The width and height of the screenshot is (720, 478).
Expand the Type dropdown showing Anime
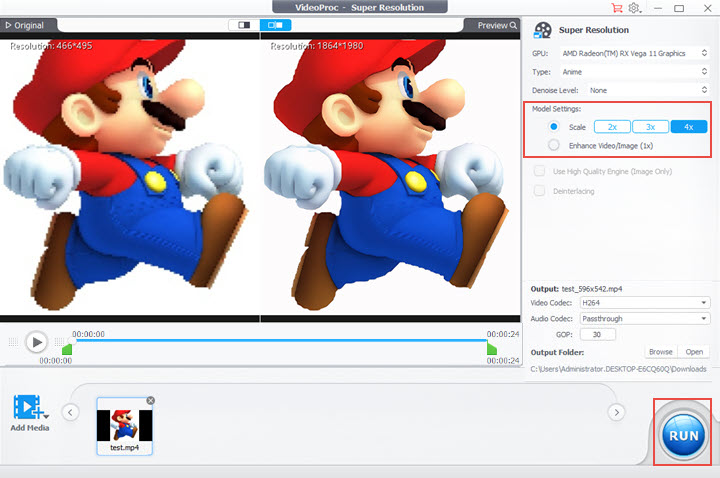635,72
